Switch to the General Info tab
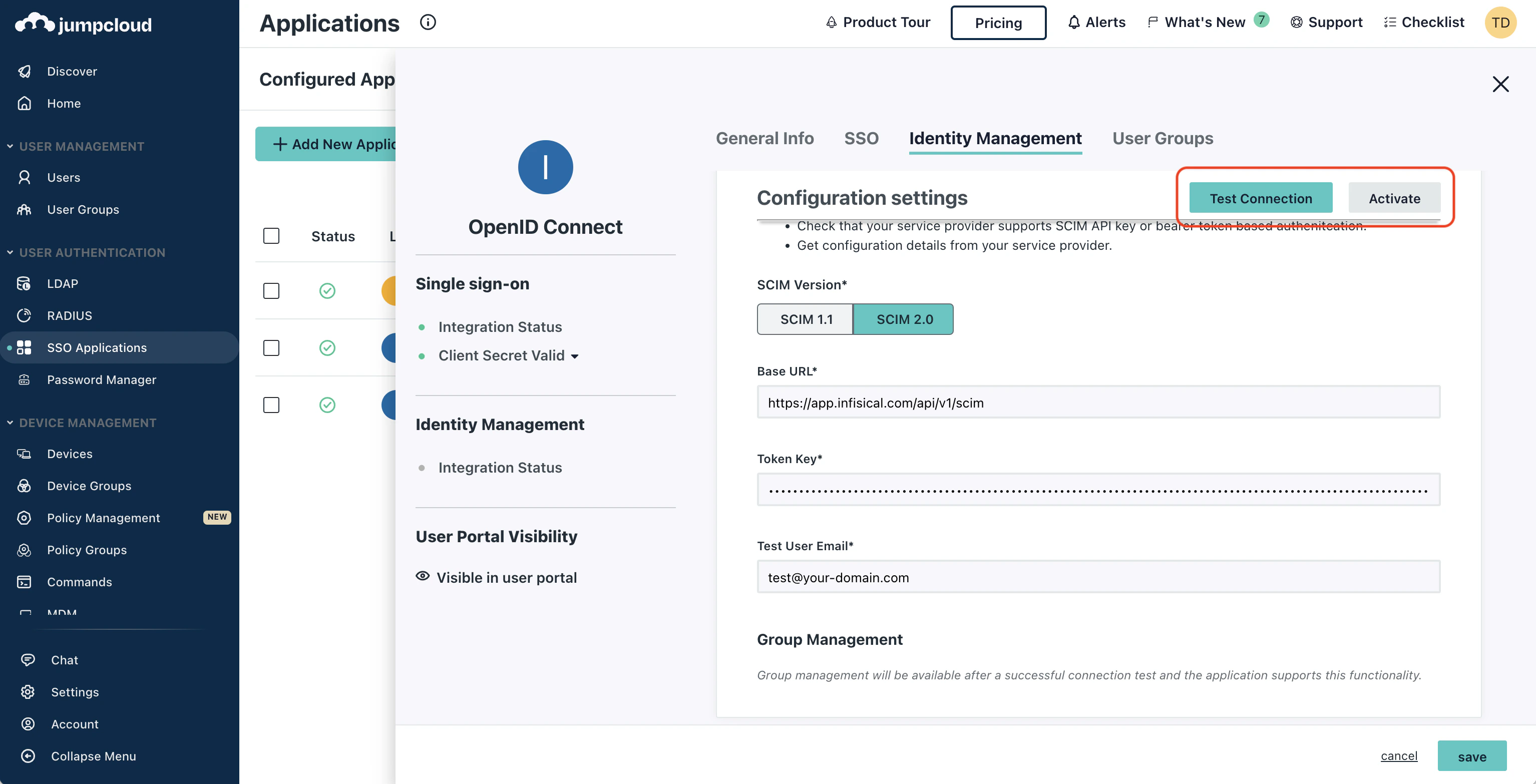The image size is (1536, 784). coord(764,138)
